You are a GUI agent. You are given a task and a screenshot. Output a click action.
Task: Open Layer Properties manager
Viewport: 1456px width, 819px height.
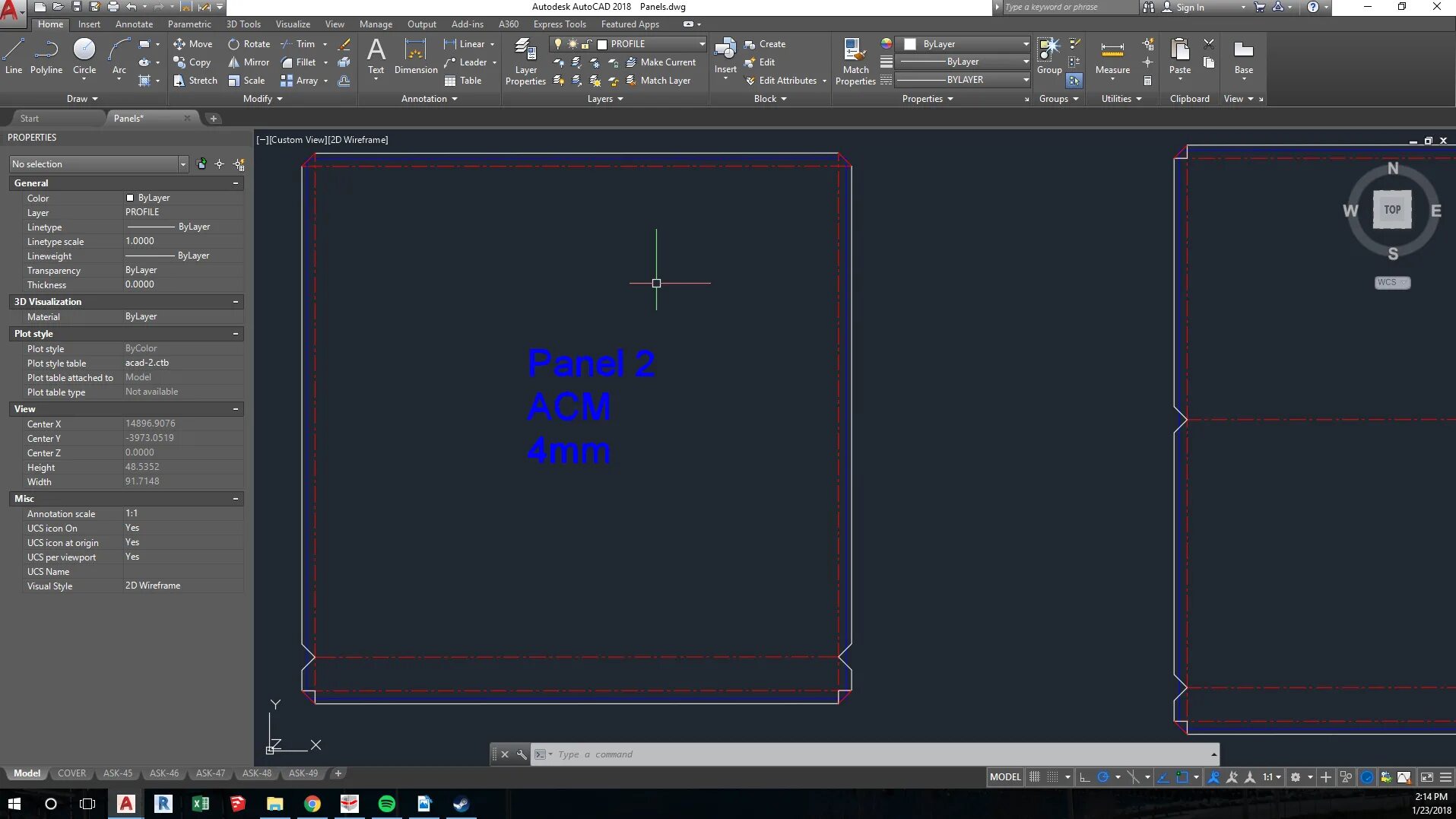click(525, 62)
